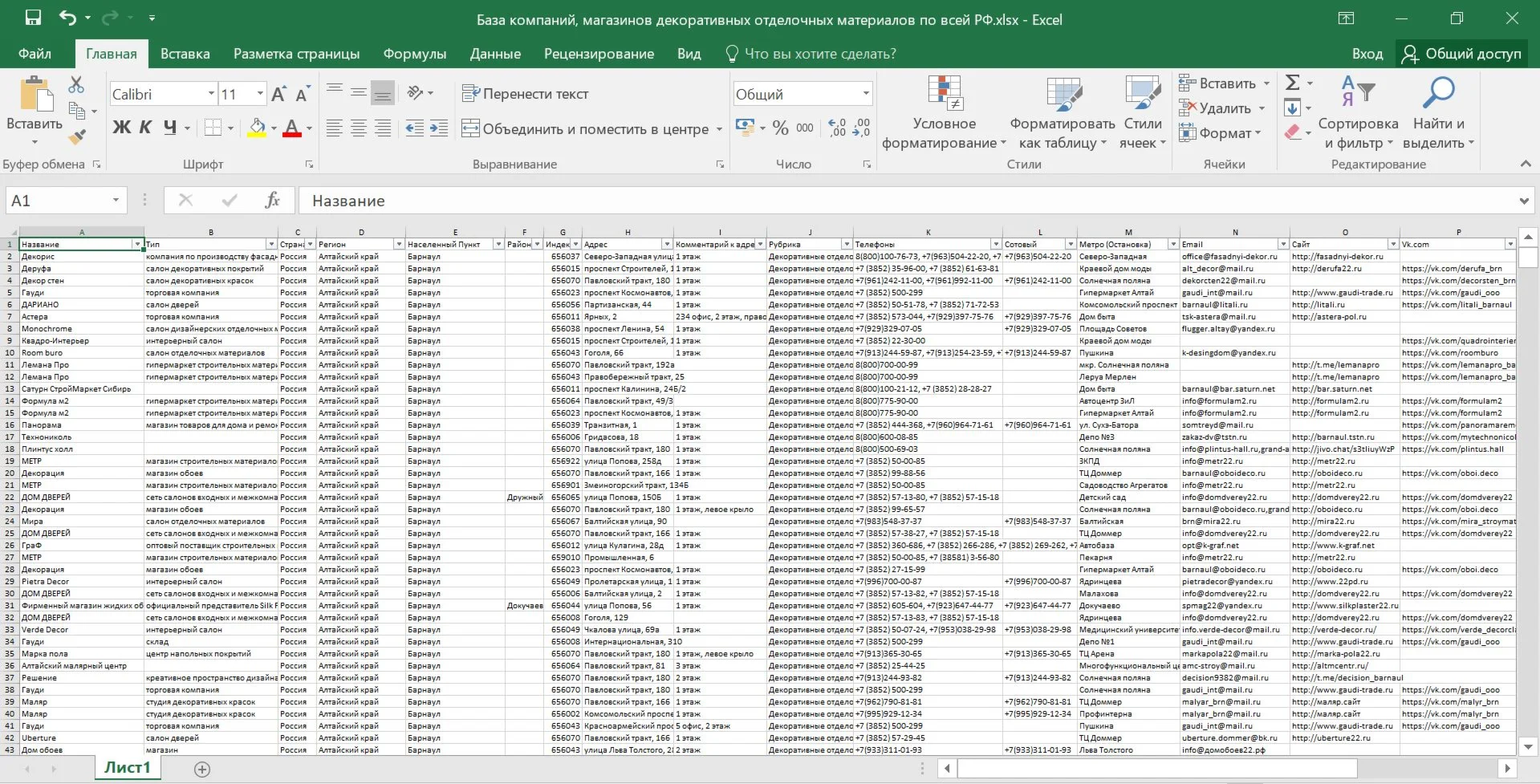Decrease decimal places
Screen dimensions: 1540x784
861,128
